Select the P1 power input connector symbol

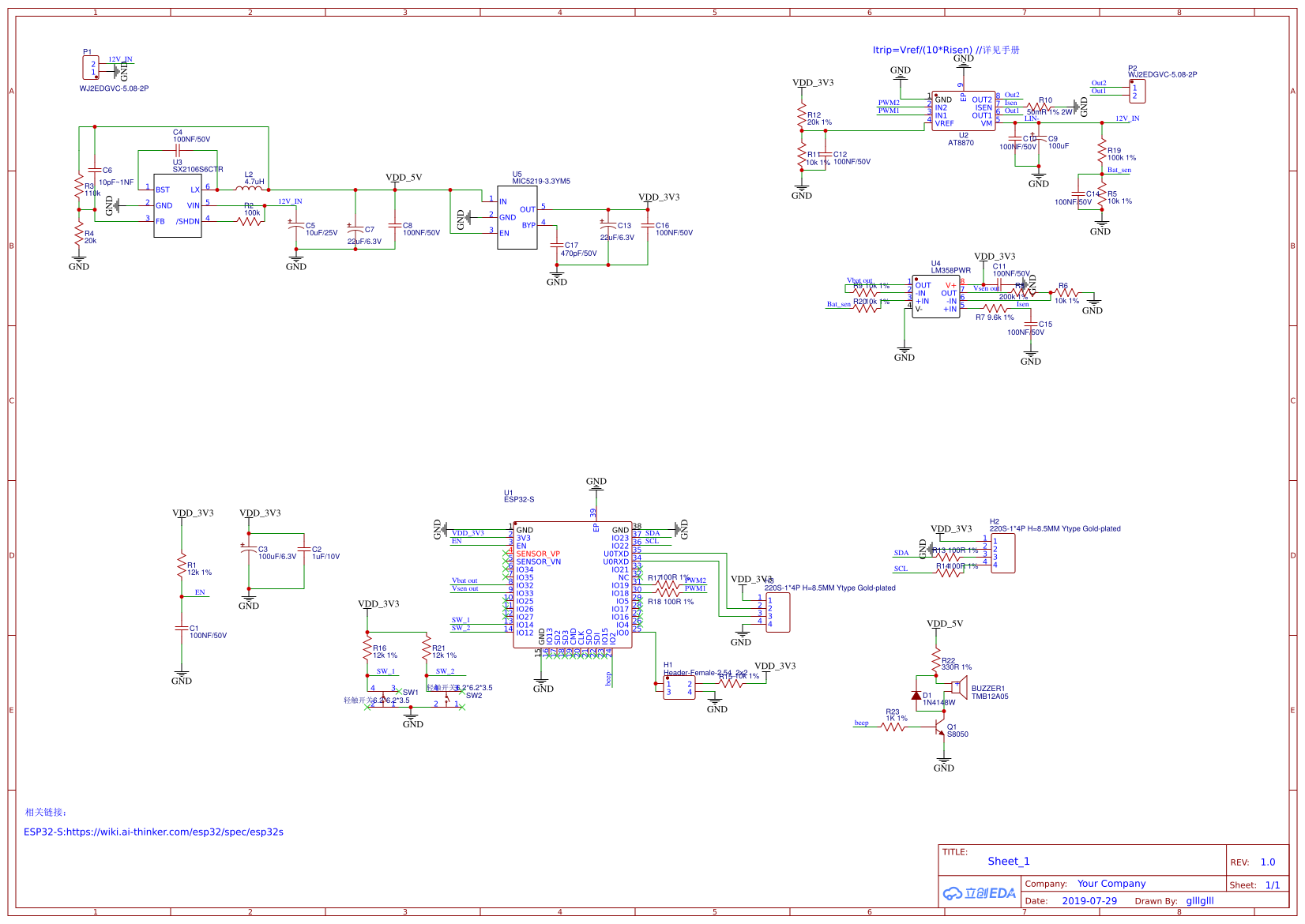(x=91, y=67)
